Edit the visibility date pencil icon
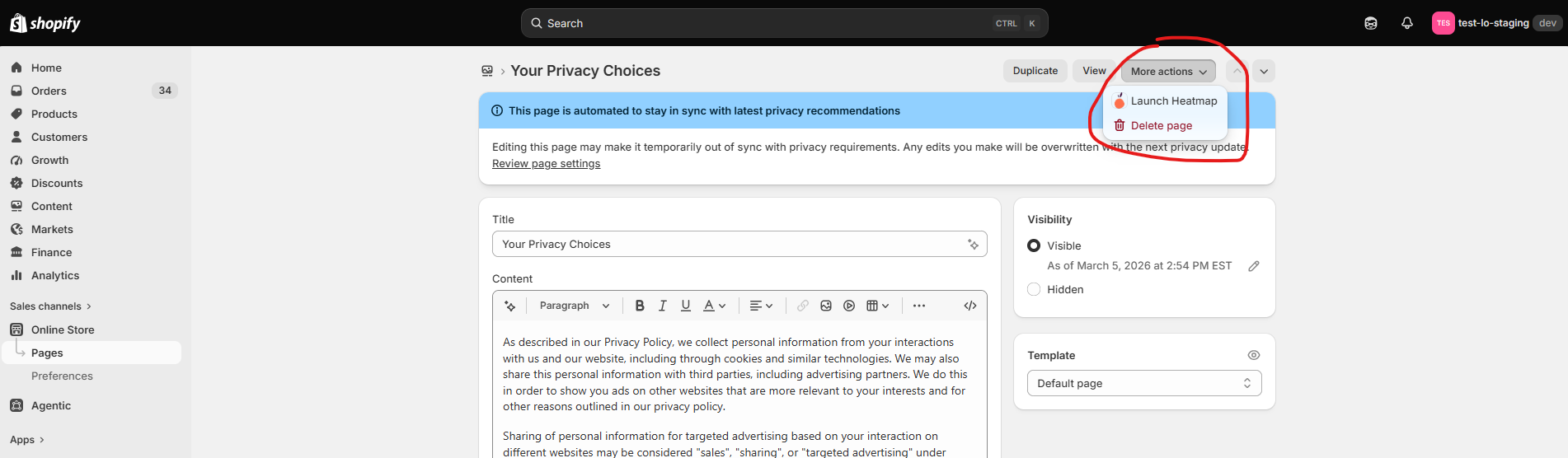1568x458 pixels. (1254, 266)
